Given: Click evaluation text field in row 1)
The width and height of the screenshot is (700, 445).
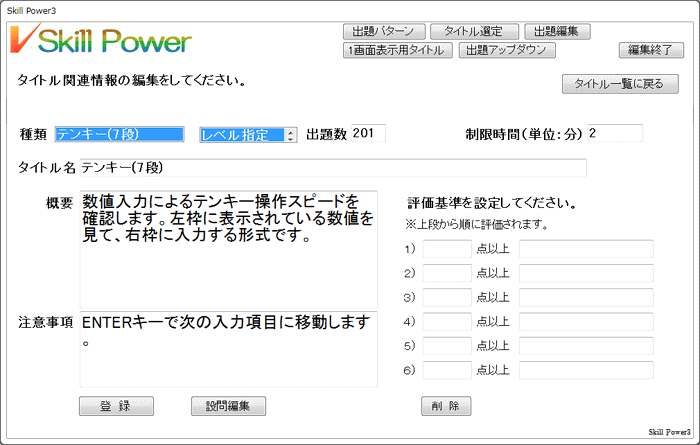Looking at the screenshot, I should 586,249.
